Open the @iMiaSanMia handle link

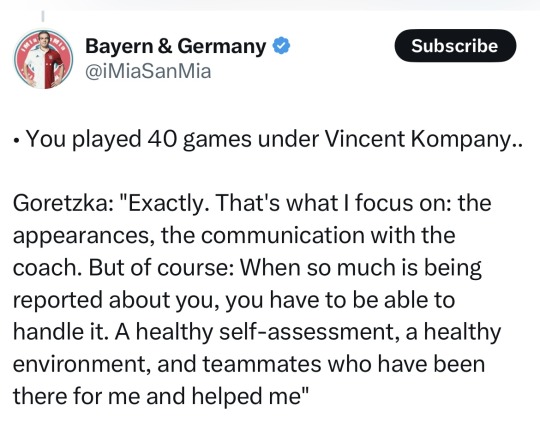click(148, 71)
